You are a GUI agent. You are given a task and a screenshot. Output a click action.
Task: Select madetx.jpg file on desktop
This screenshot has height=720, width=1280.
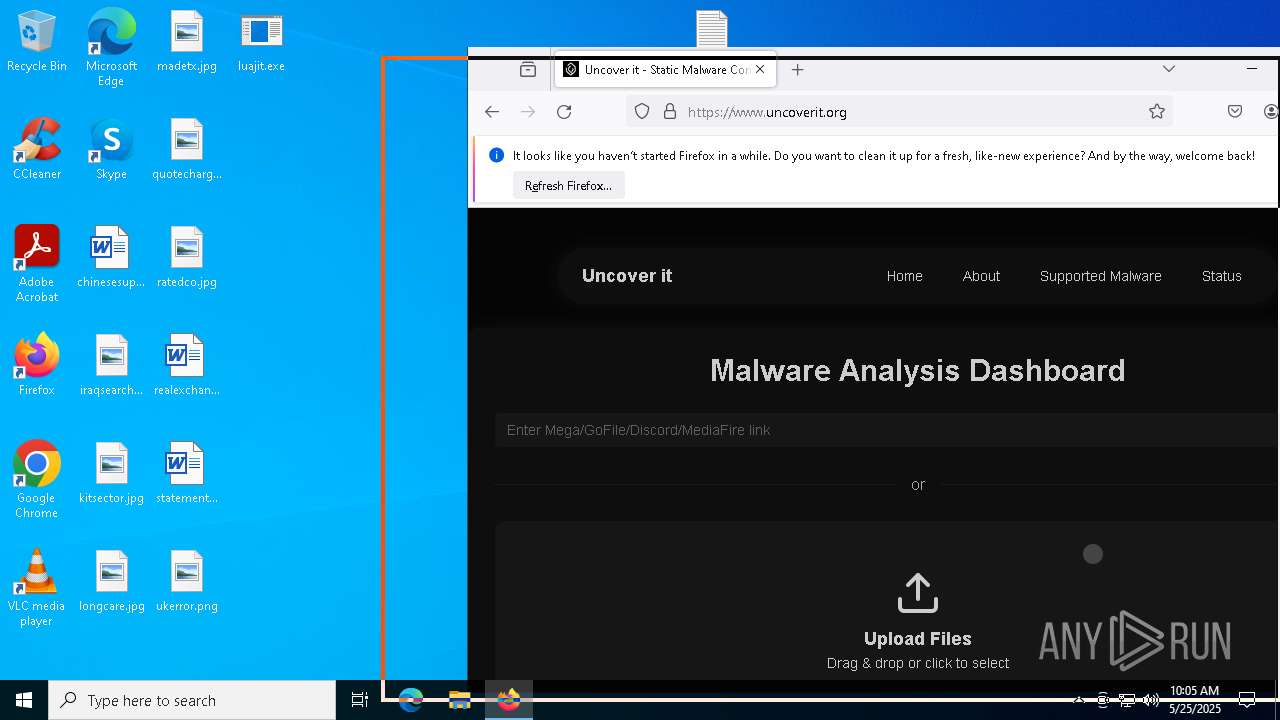point(187,42)
